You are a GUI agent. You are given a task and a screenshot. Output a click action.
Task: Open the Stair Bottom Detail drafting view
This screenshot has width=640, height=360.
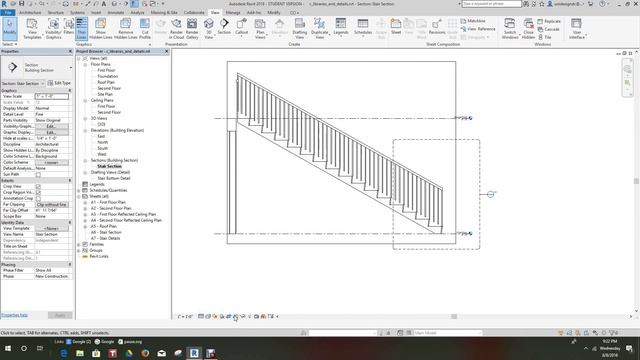tap(114, 178)
